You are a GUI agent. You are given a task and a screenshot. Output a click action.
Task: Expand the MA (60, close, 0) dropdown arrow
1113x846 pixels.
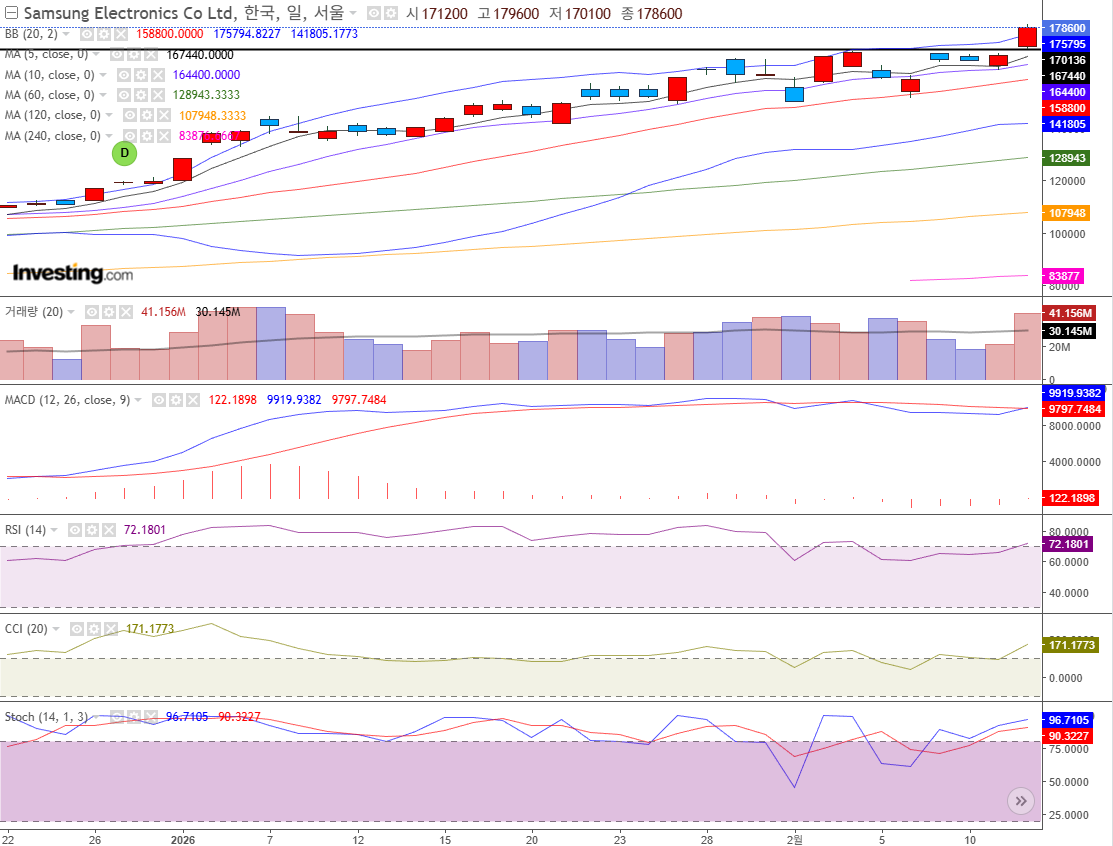(103, 94)
